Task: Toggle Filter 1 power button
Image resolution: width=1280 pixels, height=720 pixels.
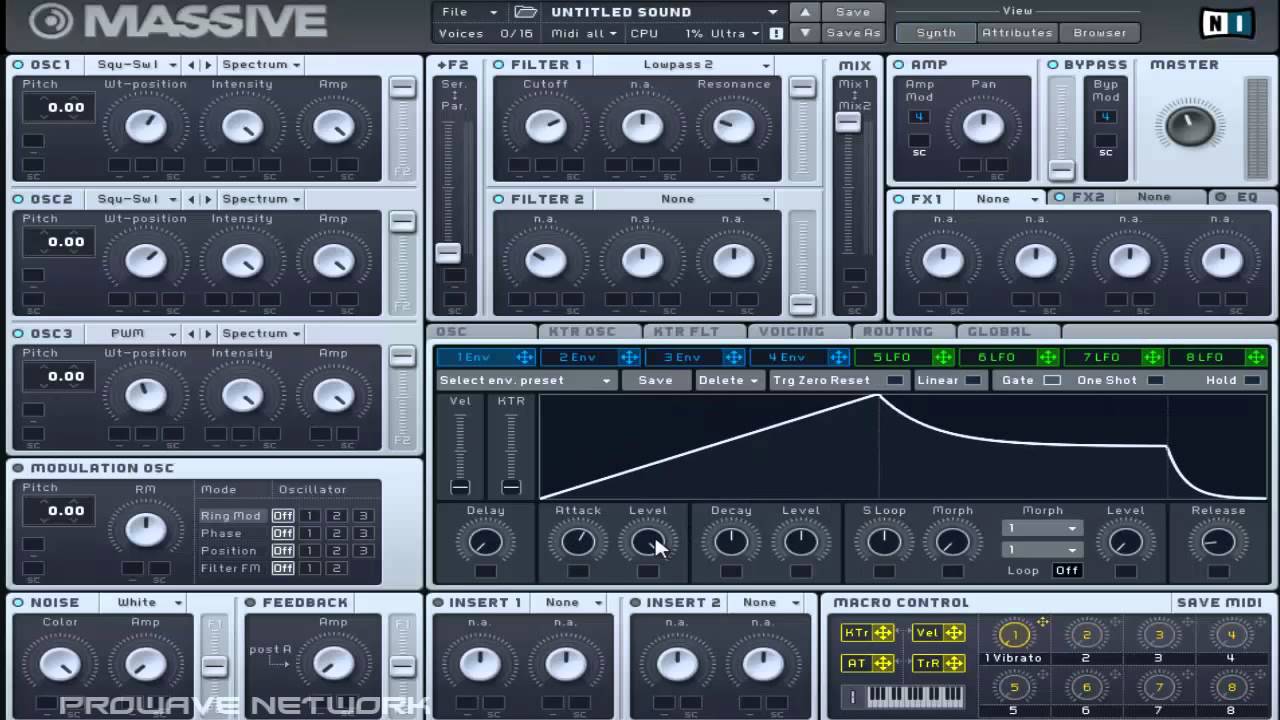Action: pyautogui.click(x=499, y=64)
